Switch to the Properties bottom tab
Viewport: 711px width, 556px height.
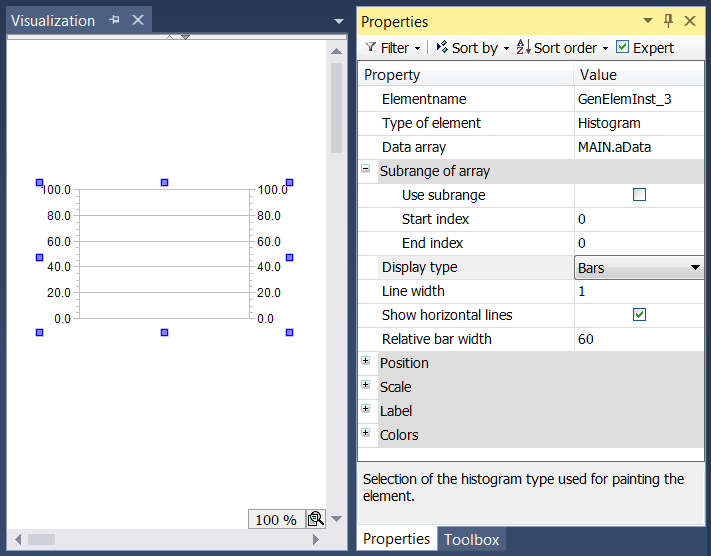tap(396, 539)
